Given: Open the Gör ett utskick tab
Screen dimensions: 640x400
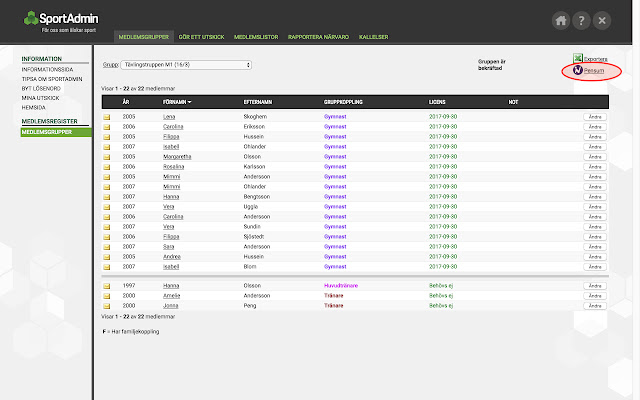Looking at the screenshot, I should pos(201,37).
